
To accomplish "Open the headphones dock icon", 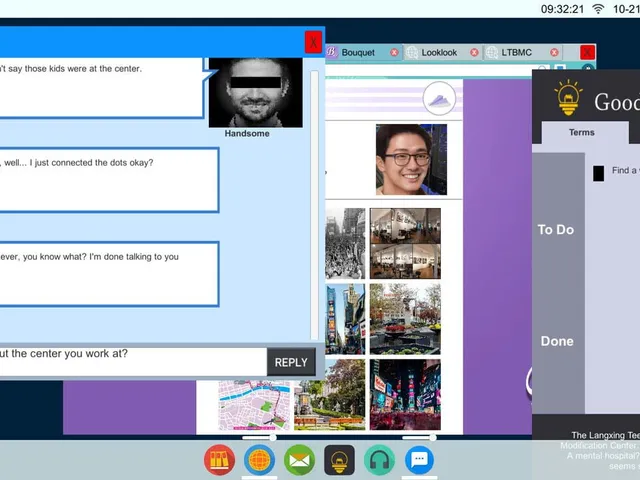I will (379, 460).
